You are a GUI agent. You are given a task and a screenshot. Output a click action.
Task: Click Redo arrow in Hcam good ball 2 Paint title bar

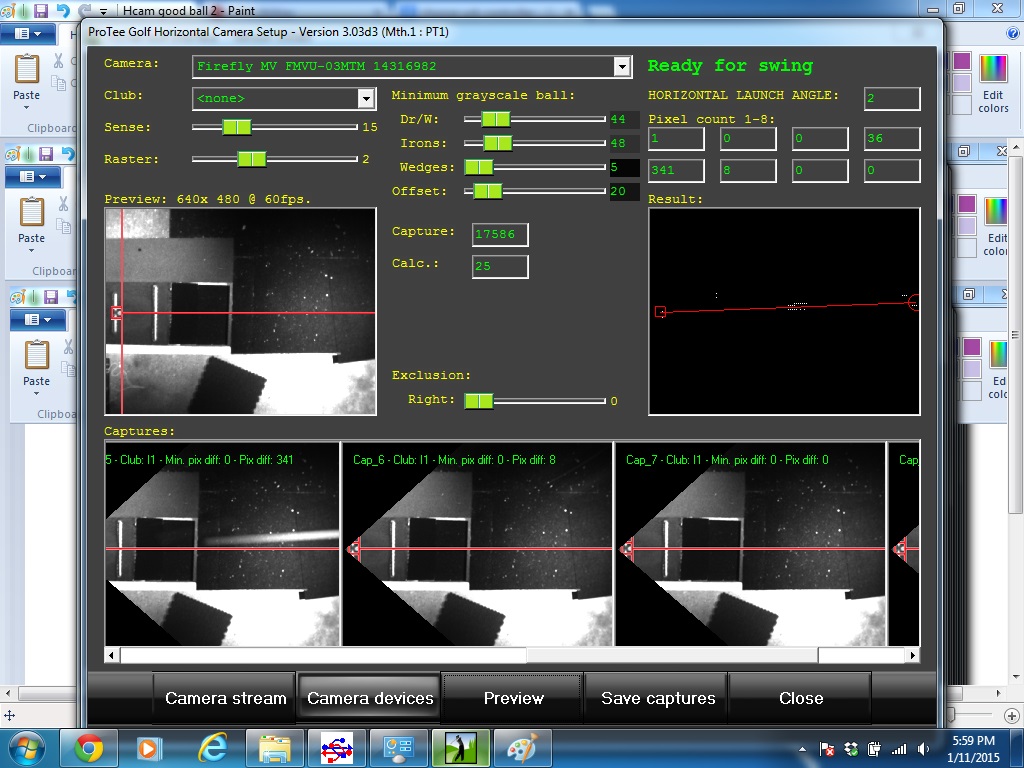84,10
